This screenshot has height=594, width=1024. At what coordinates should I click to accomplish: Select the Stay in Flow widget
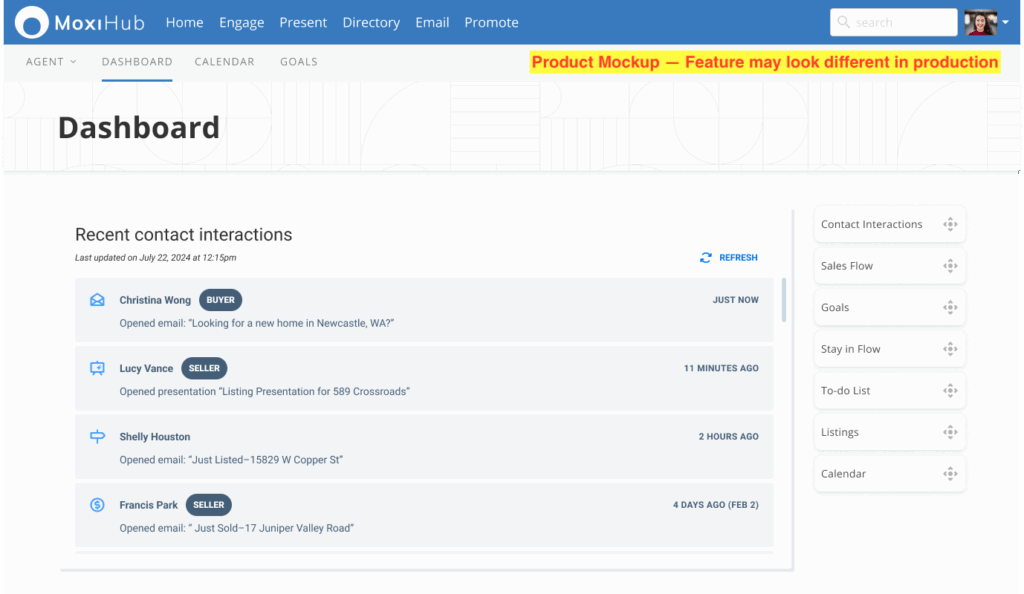pyautogui.click(x=889, y=349)
